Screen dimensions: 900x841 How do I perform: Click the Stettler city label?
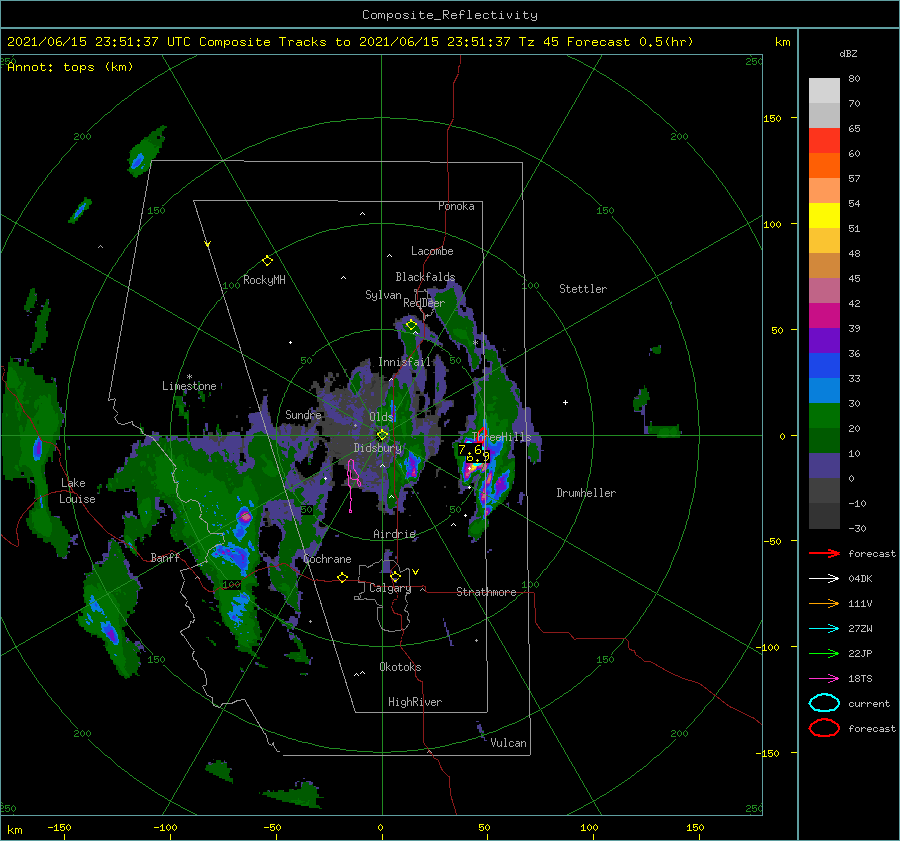click(x=583, y=289)
